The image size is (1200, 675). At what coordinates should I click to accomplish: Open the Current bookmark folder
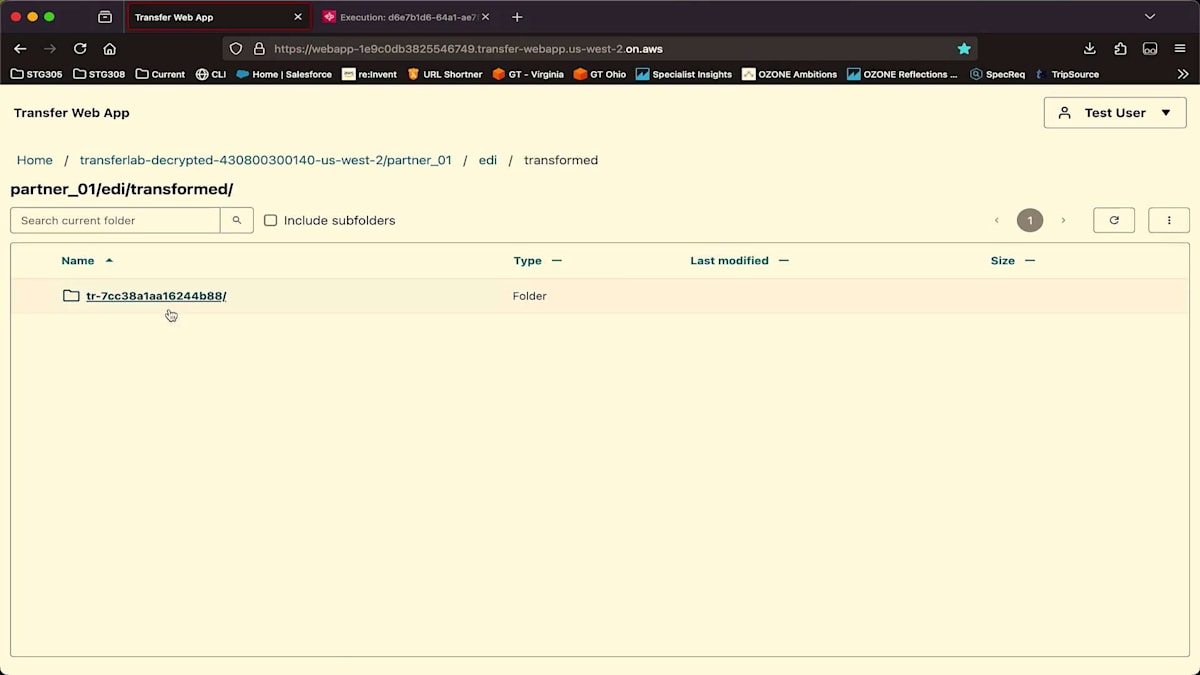click(x=160, y=74)
